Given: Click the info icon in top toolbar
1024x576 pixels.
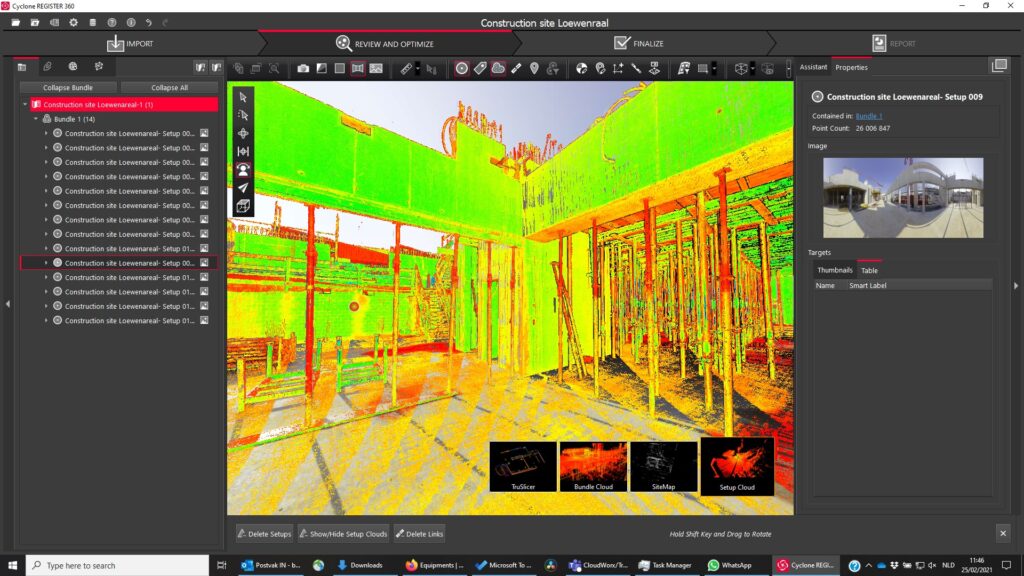Looking at the screenshot, I should (x=131, y=22).
